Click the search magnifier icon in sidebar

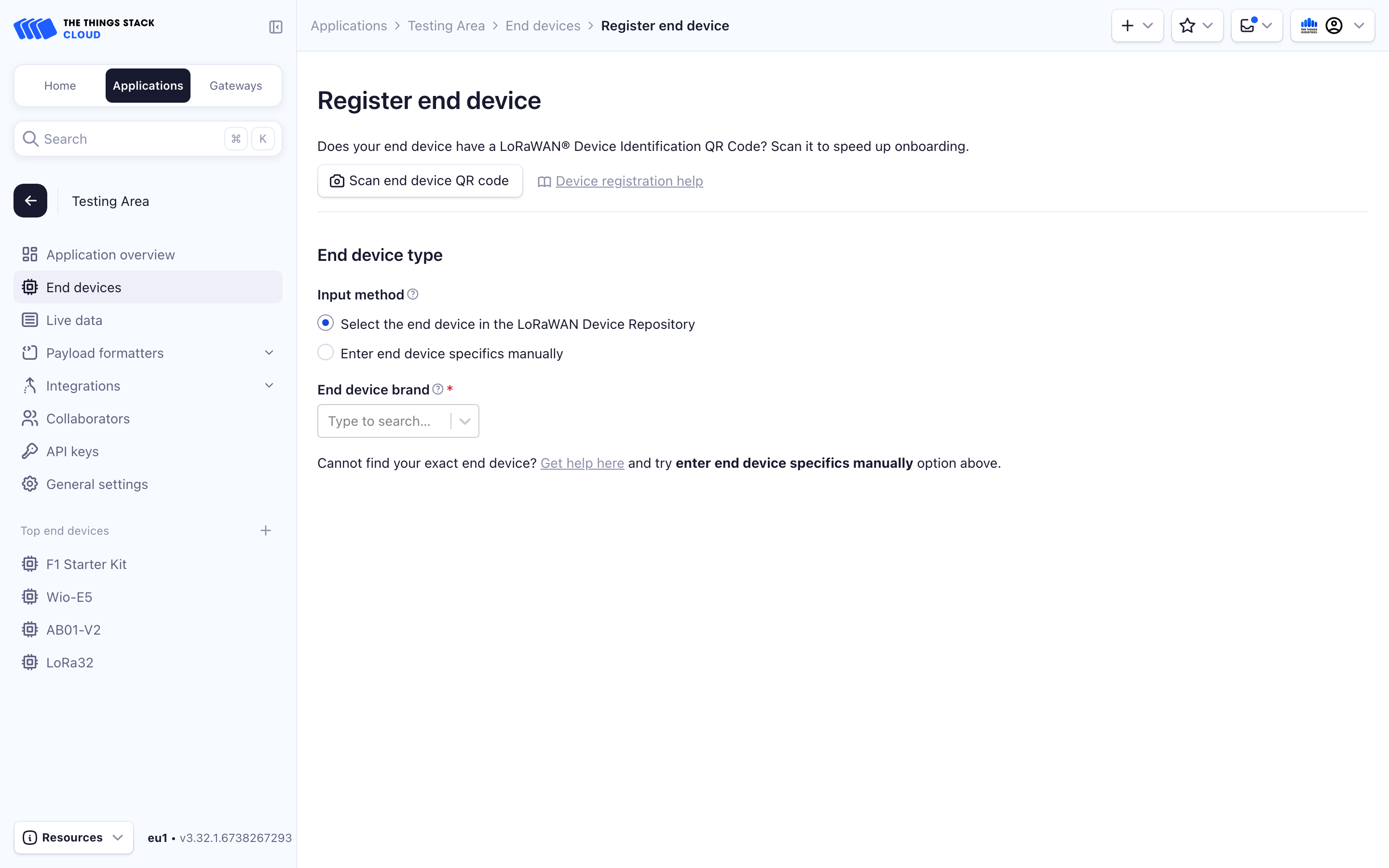(30, 138)
